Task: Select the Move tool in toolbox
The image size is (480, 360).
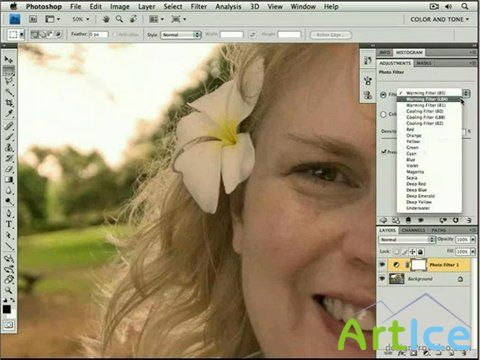Action: pyautogui.click(x=8, y=60)
